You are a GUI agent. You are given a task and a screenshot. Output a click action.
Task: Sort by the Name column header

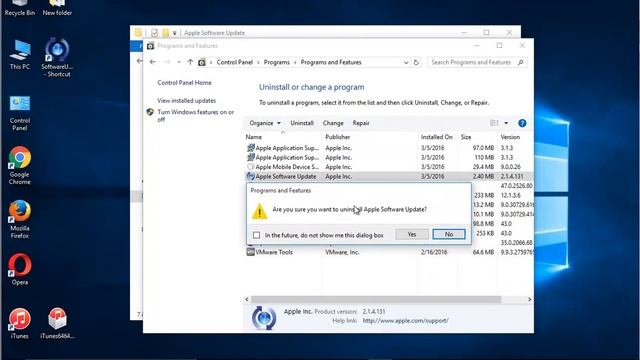(254, 137)
